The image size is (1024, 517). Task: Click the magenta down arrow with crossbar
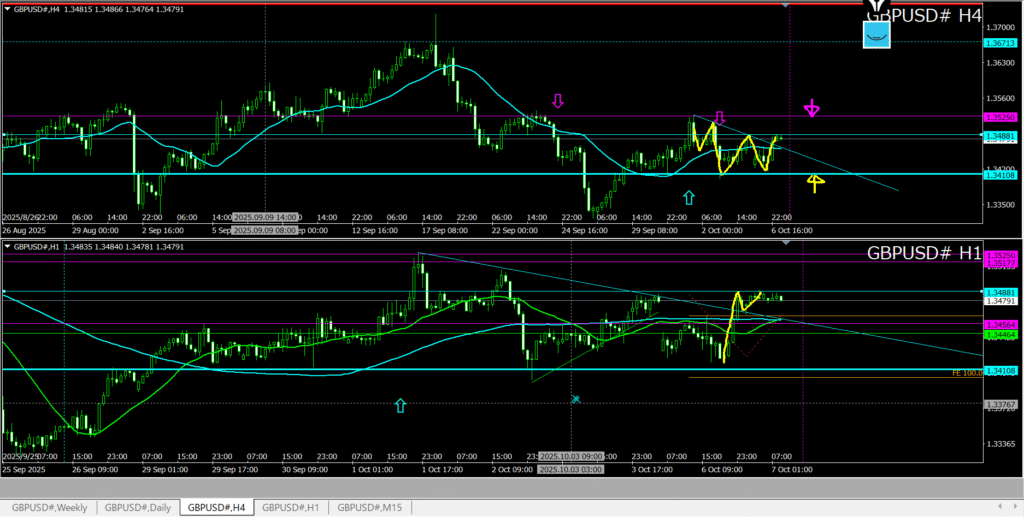pyautogui.click(x=814, y=108)
